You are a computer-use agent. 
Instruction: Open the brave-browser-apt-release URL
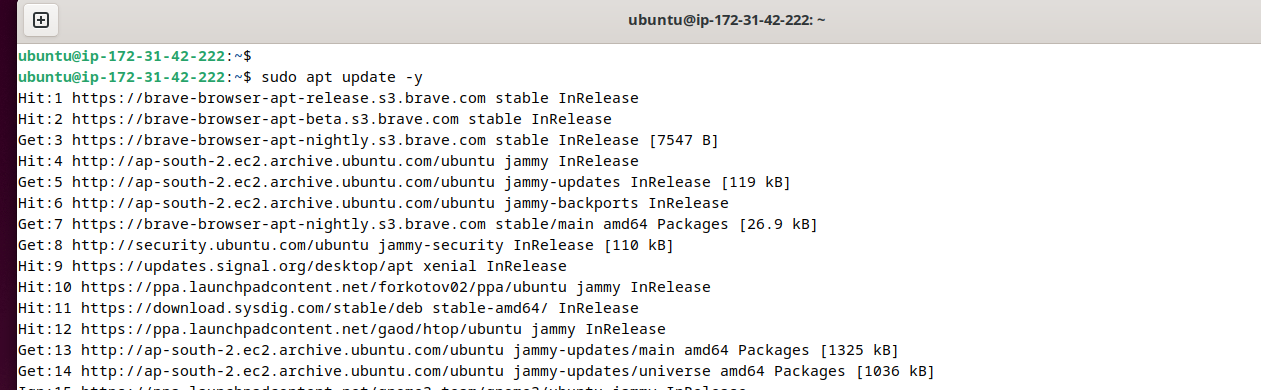click(278, 98)
